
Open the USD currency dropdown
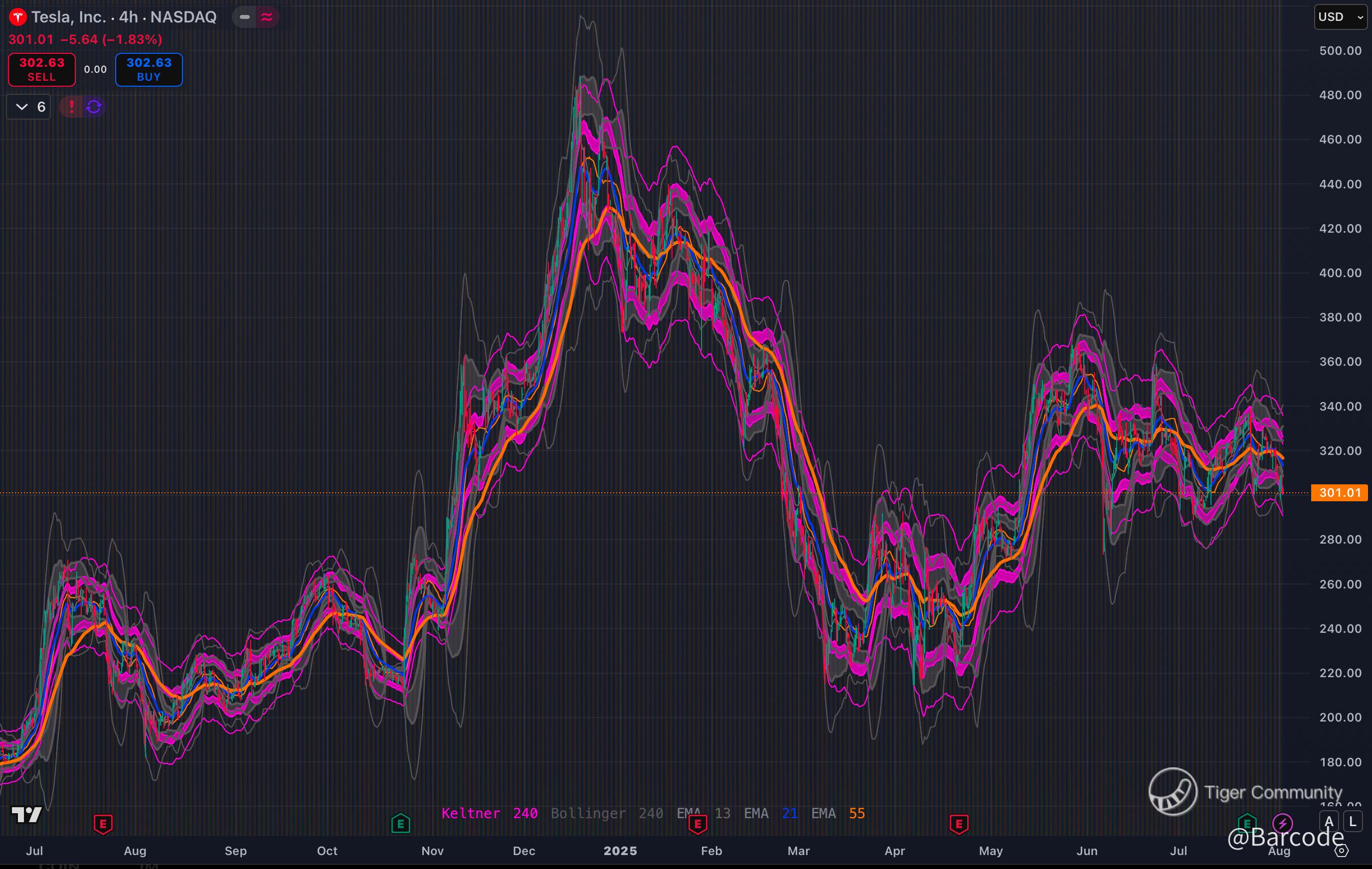coord(1340,17)
